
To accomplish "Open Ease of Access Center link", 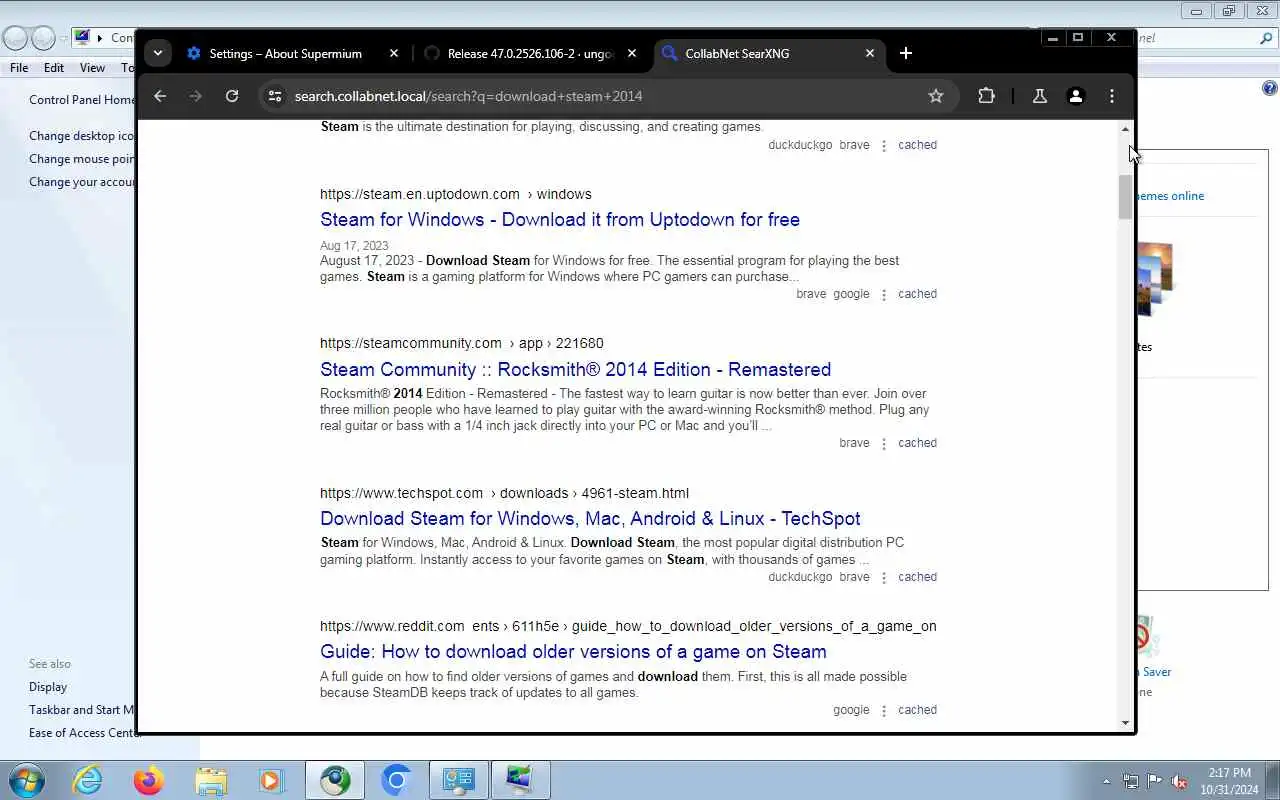I will click(82, 733).
